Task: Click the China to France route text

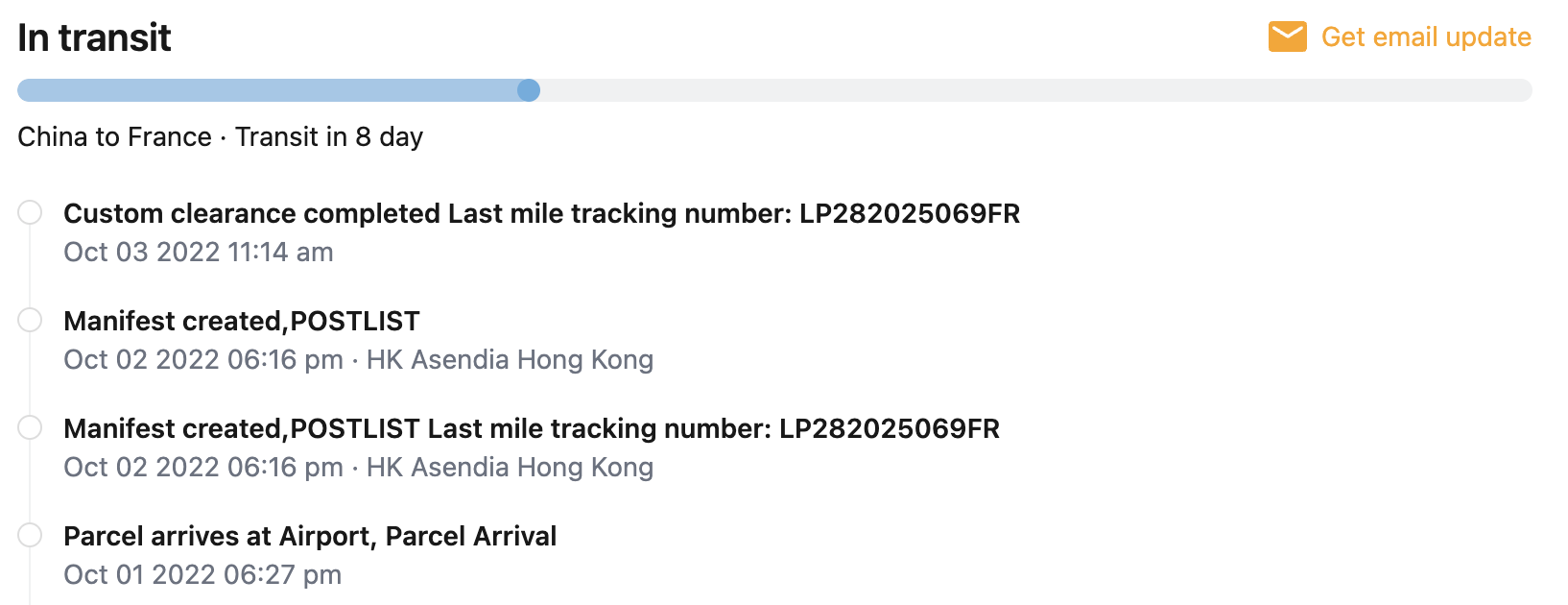Action: 114,136
